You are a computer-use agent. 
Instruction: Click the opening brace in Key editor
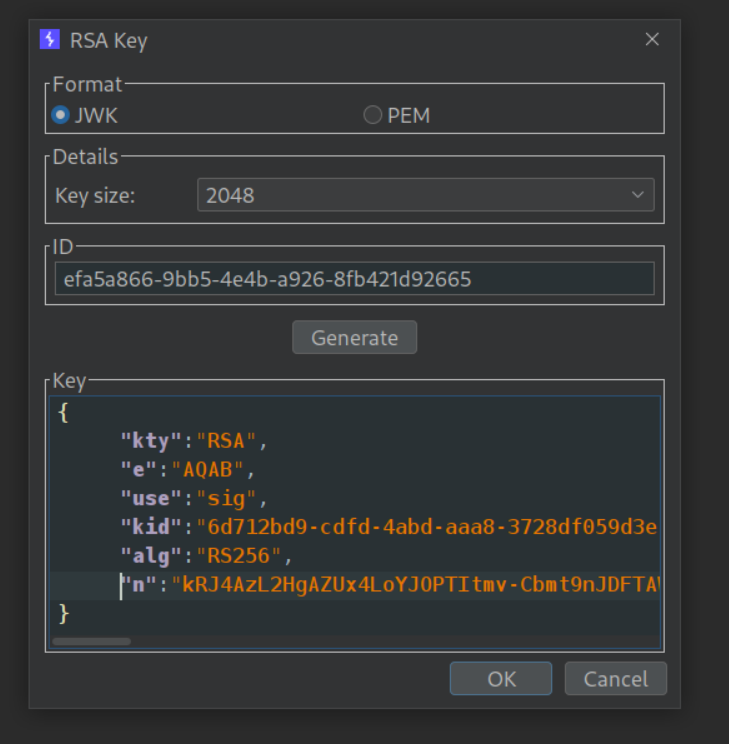[x=63, y=413]
